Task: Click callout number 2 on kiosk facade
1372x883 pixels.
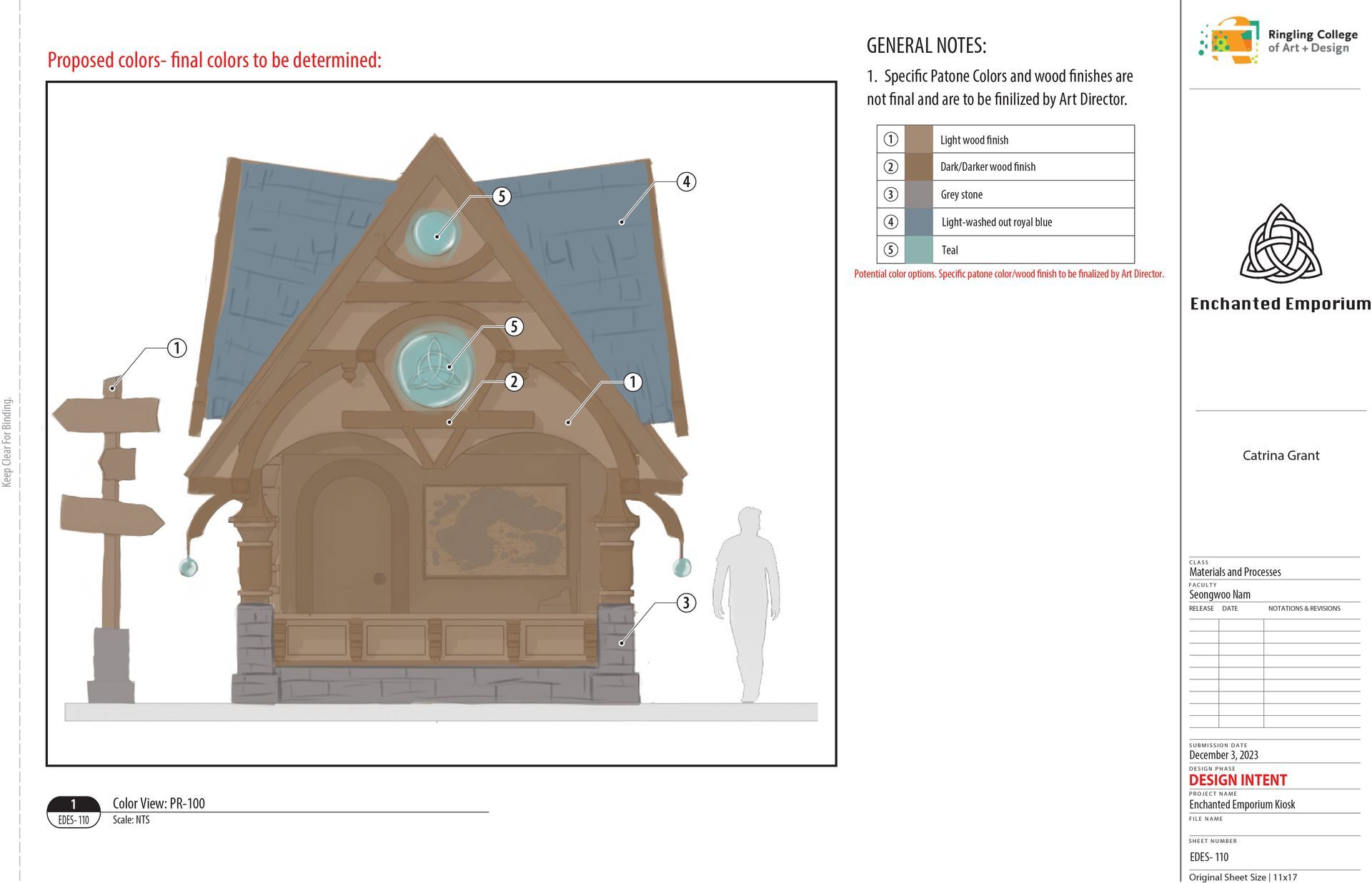Action: pyautogui.click(x=514, y=381)
